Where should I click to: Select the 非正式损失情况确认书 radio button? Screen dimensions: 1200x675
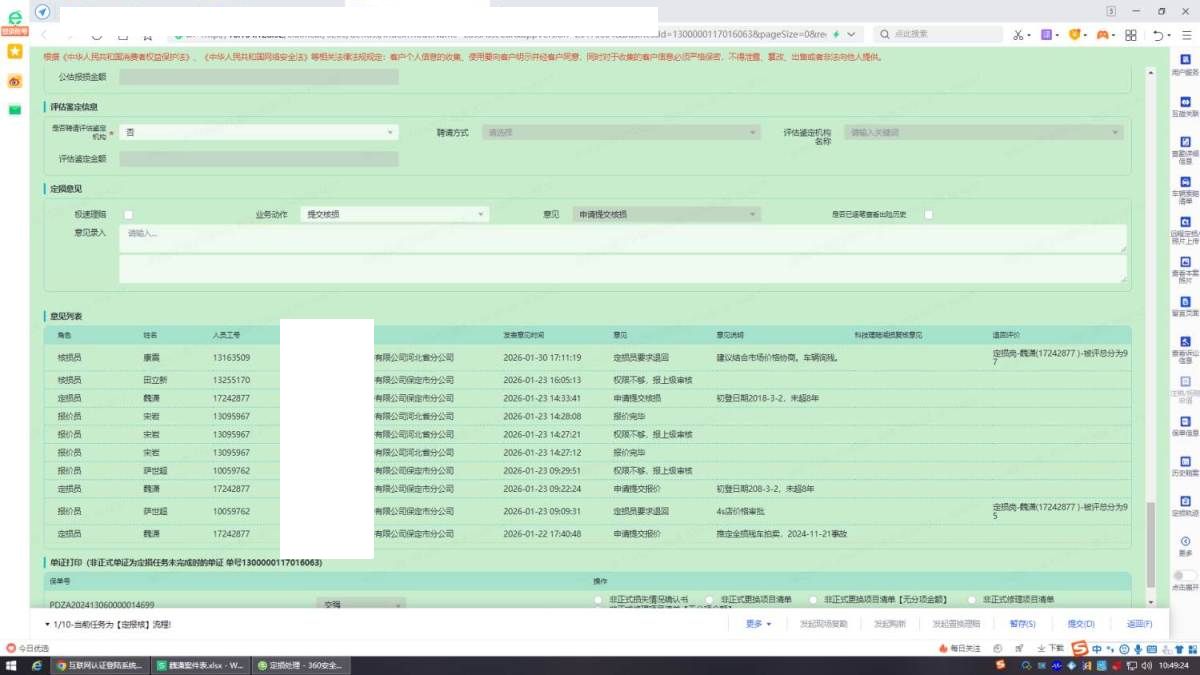pyautogui.click(x=598, y=599)
